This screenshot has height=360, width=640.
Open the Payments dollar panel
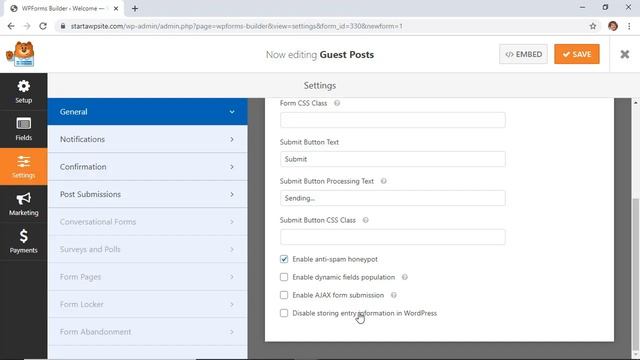click(x=23, y=242)
